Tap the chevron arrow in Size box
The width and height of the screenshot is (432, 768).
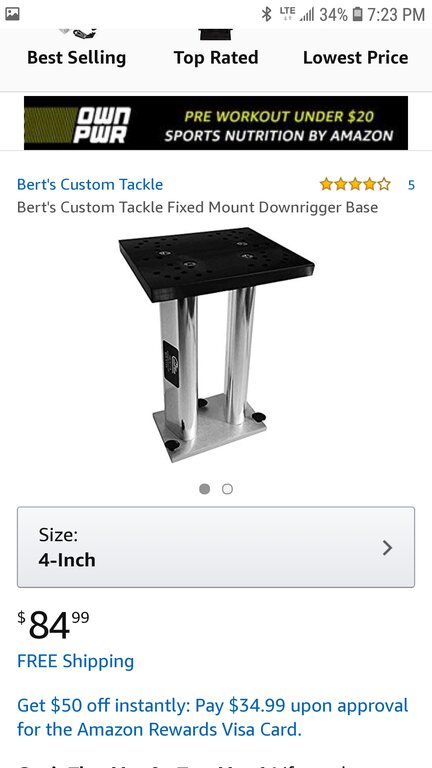coord(387,548)
